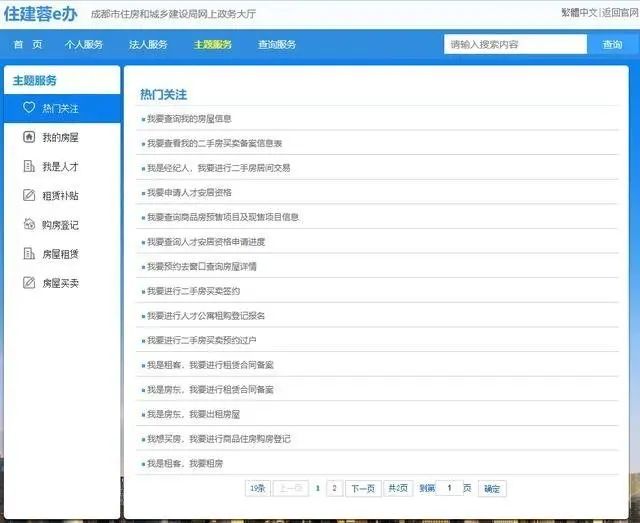Switch to 法人服务 tab

coord(148,45)
